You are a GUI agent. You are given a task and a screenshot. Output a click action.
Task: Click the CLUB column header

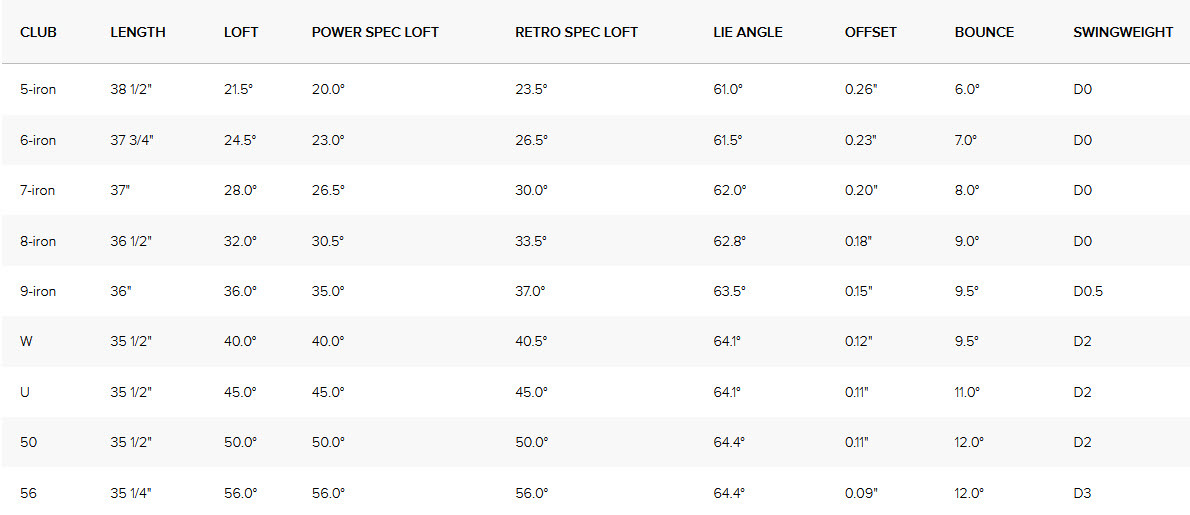pos(38,32)
